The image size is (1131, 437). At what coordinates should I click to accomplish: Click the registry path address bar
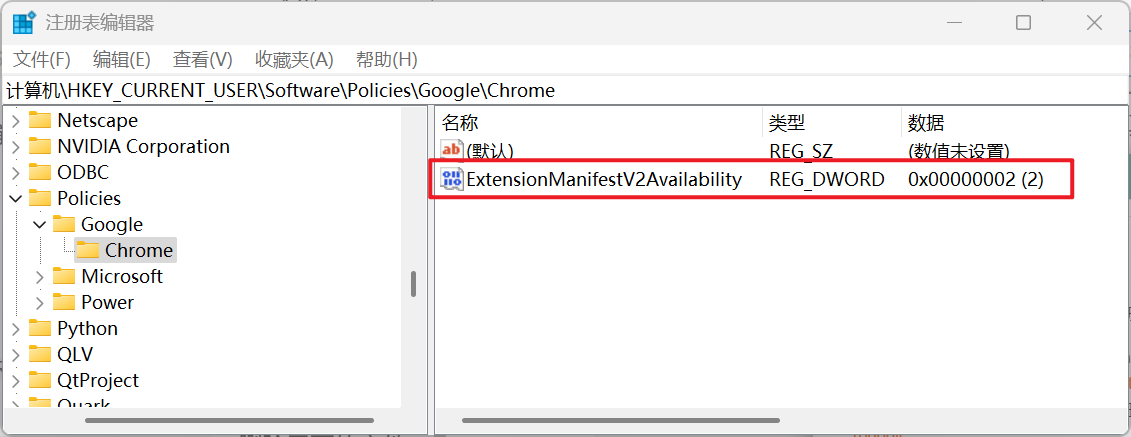[x=566, y=90]
